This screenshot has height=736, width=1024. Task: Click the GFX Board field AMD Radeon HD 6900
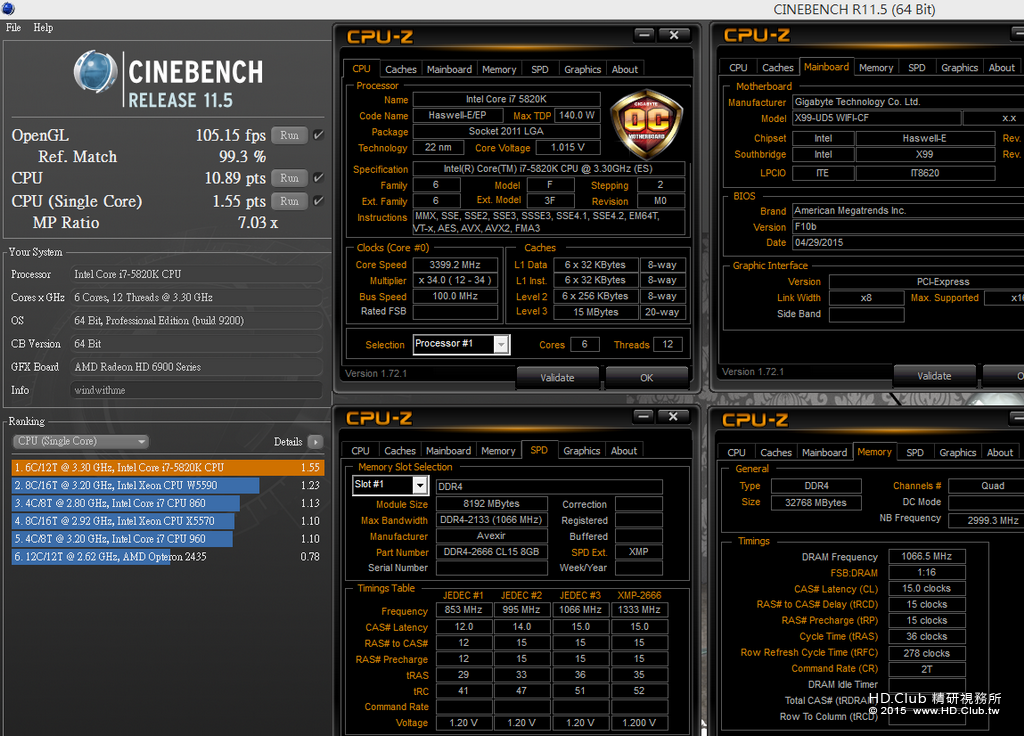197,367
